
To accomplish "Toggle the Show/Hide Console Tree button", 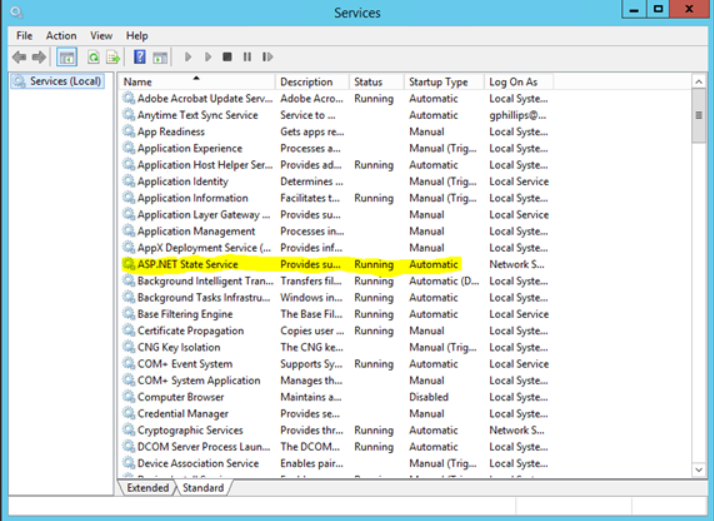I will pos(67,57).
